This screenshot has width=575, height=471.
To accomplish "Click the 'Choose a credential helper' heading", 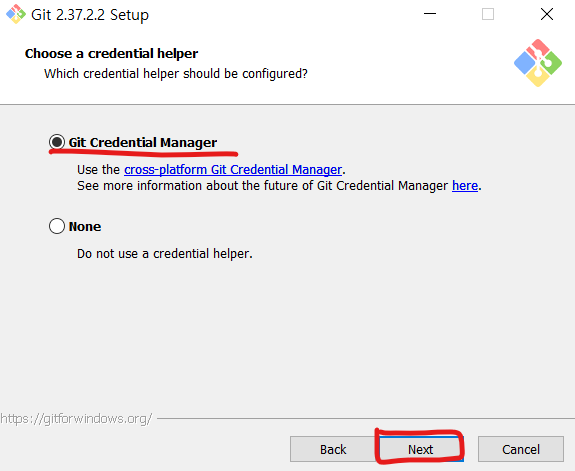I will pyautogui.click(x=111, y=54).
